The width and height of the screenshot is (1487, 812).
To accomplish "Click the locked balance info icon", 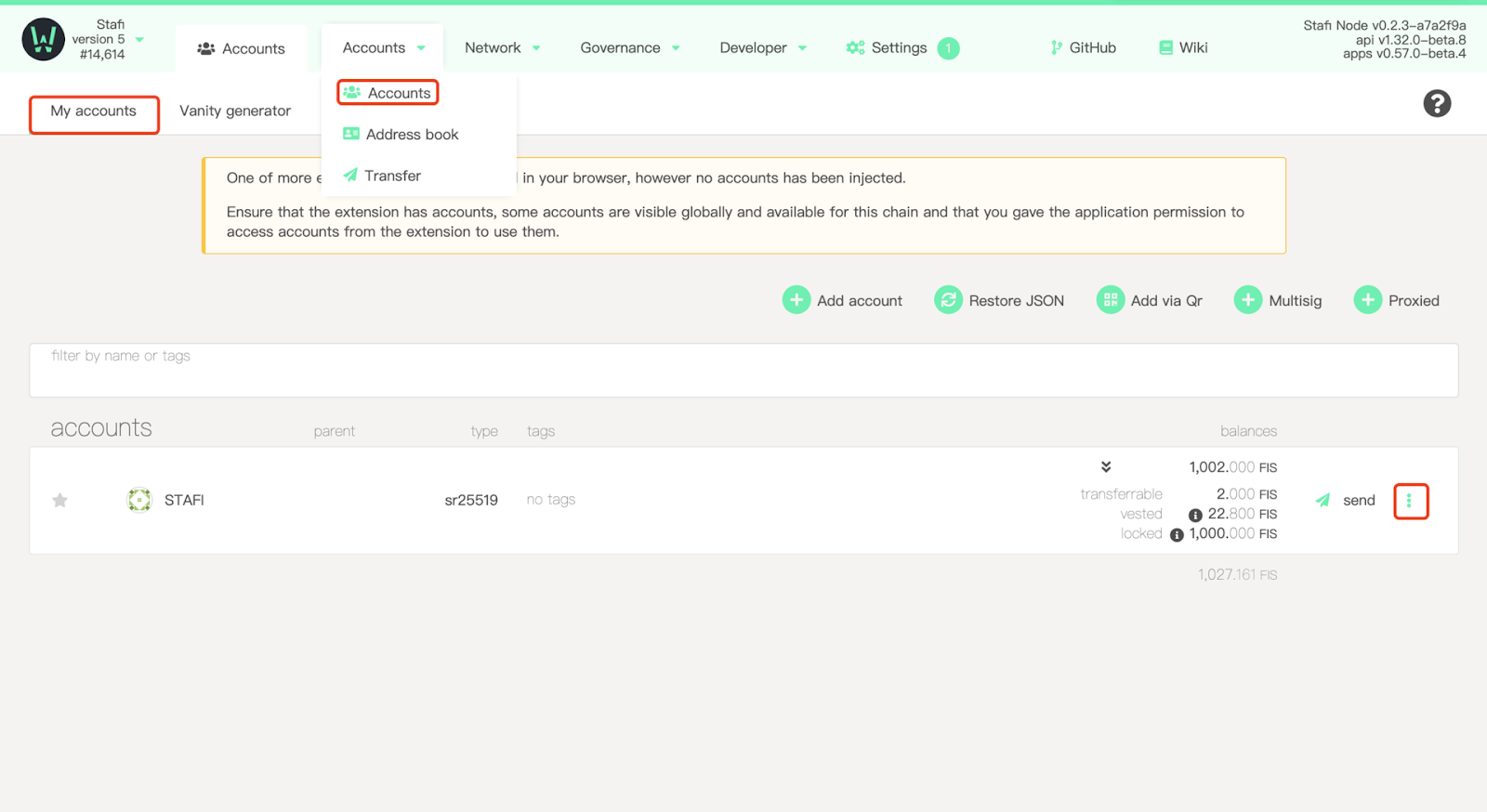I will 1177,534.
